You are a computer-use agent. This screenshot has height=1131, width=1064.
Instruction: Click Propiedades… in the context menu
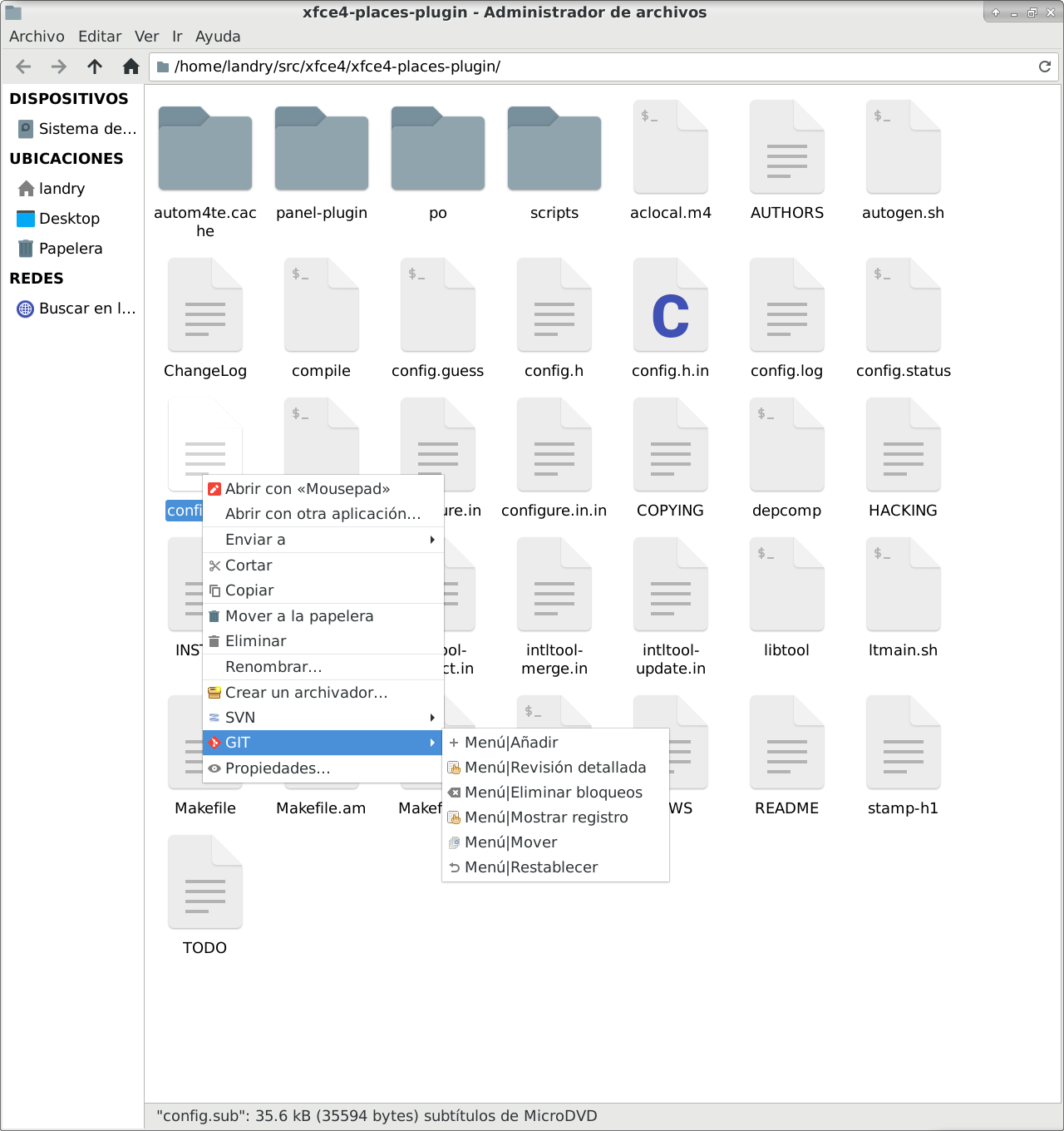point(278,768)
